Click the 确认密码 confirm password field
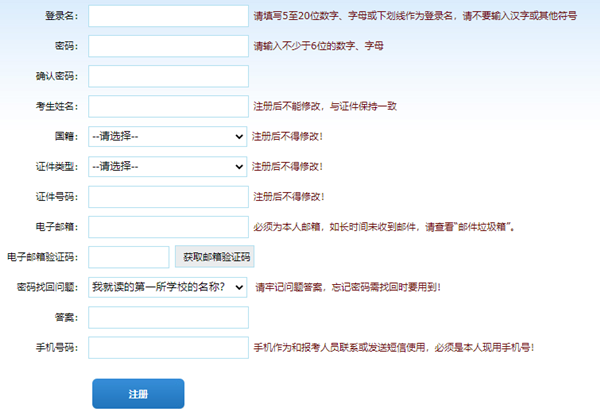 167,76
